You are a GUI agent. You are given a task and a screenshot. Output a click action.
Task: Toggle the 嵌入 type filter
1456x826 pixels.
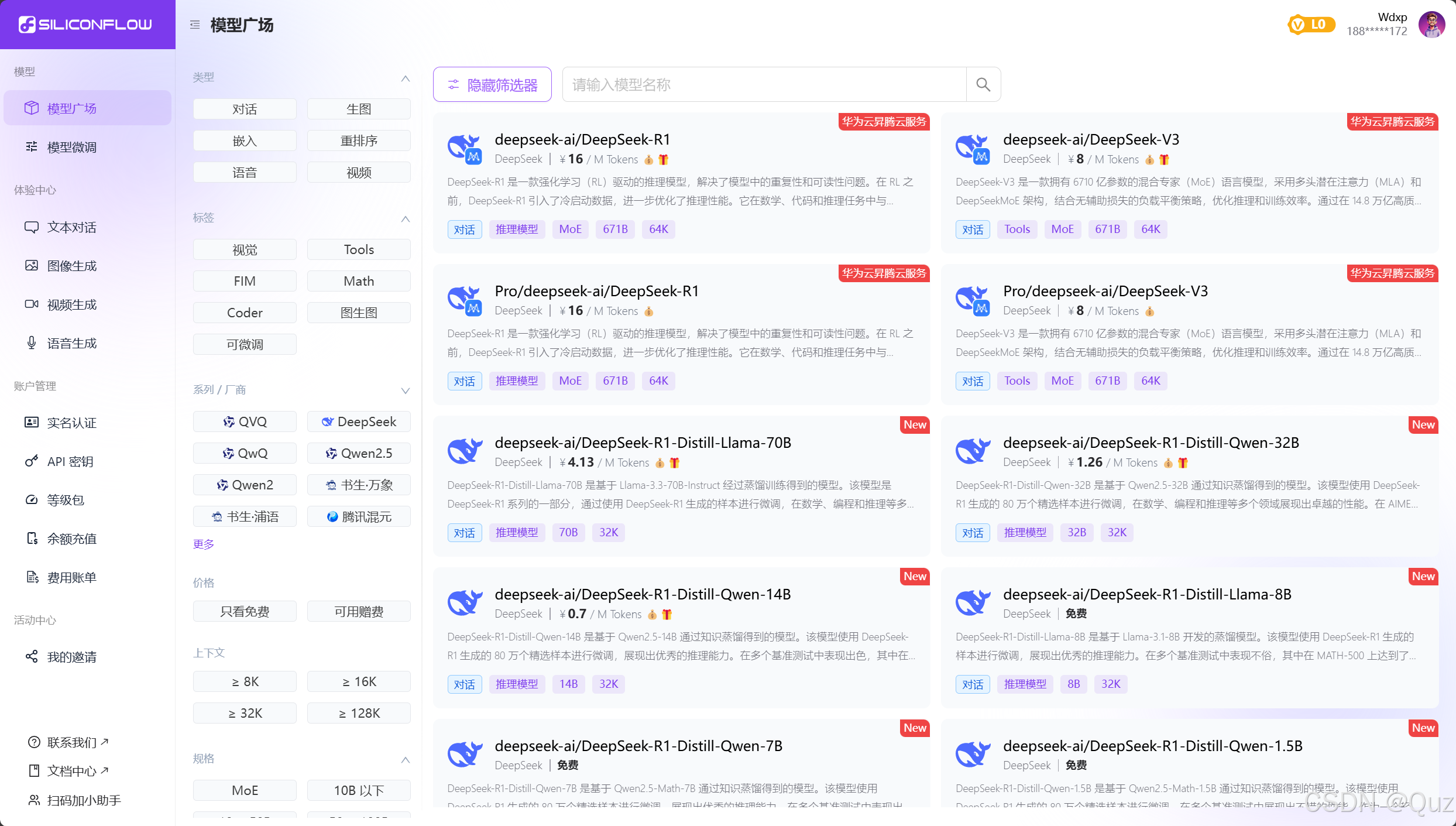point(245,140)
